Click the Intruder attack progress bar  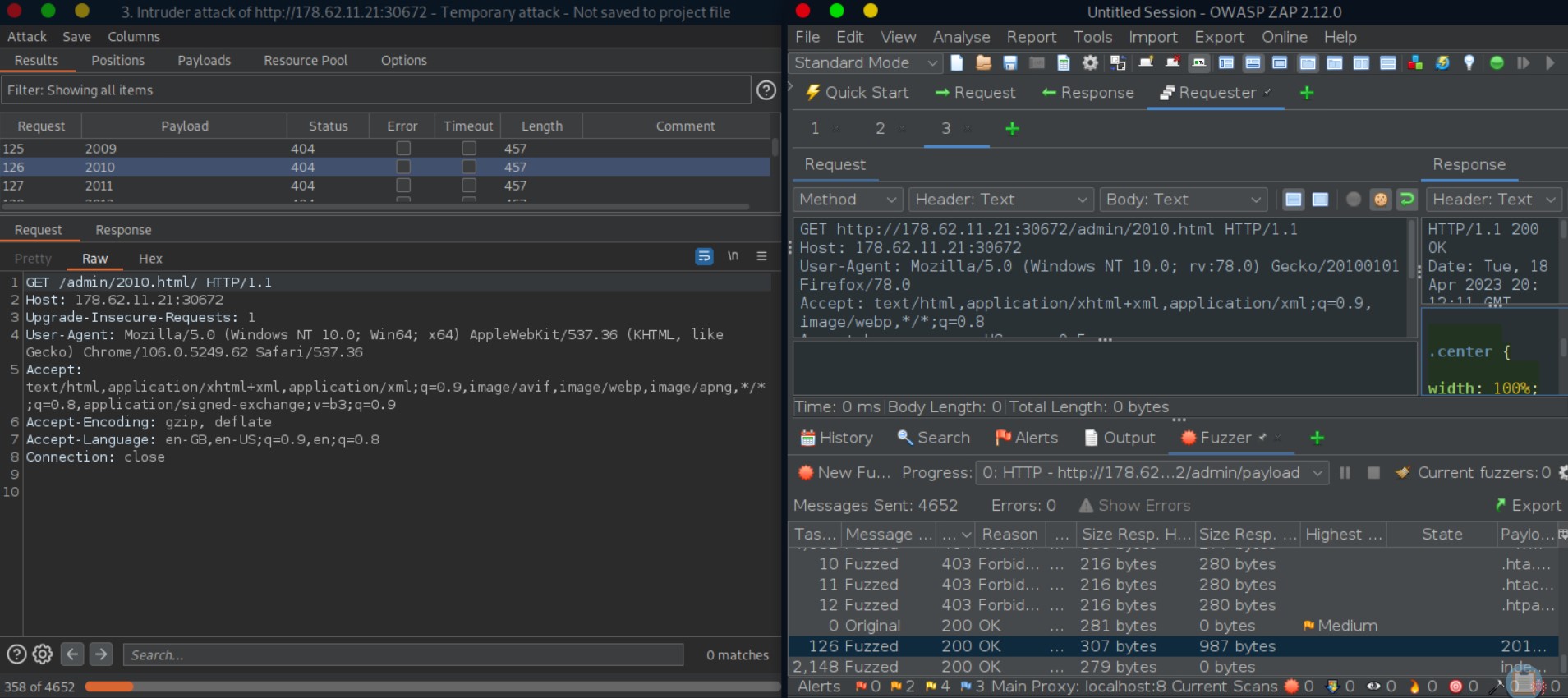[431, 687]
